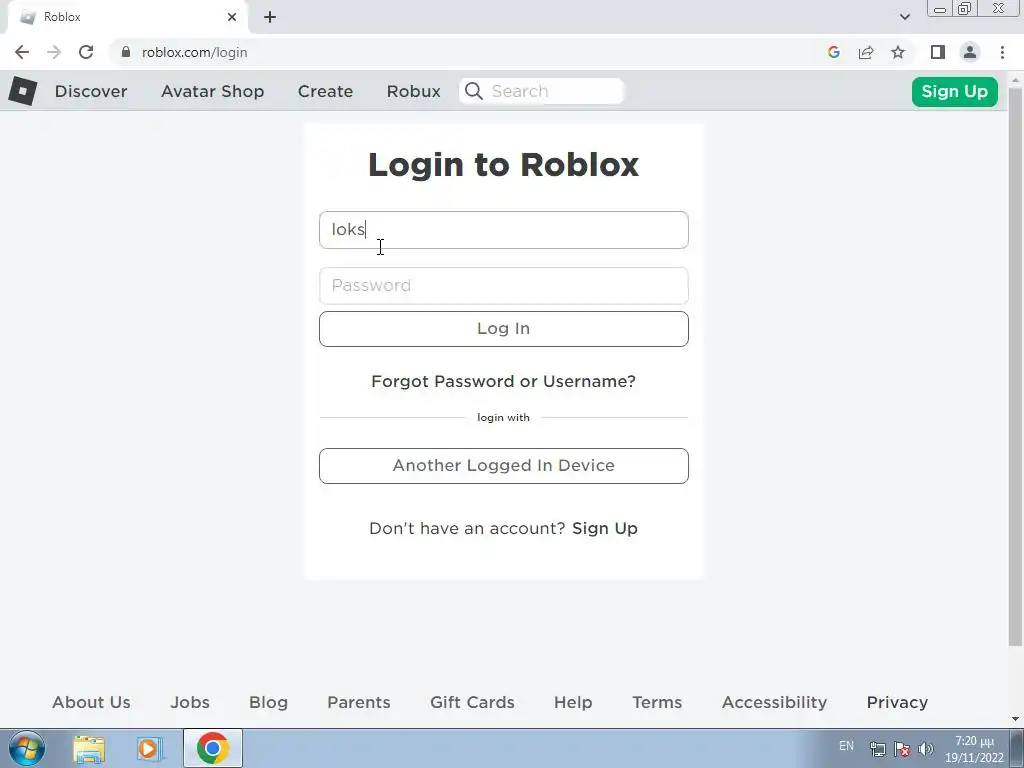1024x768 pixels.
Task: Click the Show desktop button
Action: pyautogui.click(x=1017, y=748)
